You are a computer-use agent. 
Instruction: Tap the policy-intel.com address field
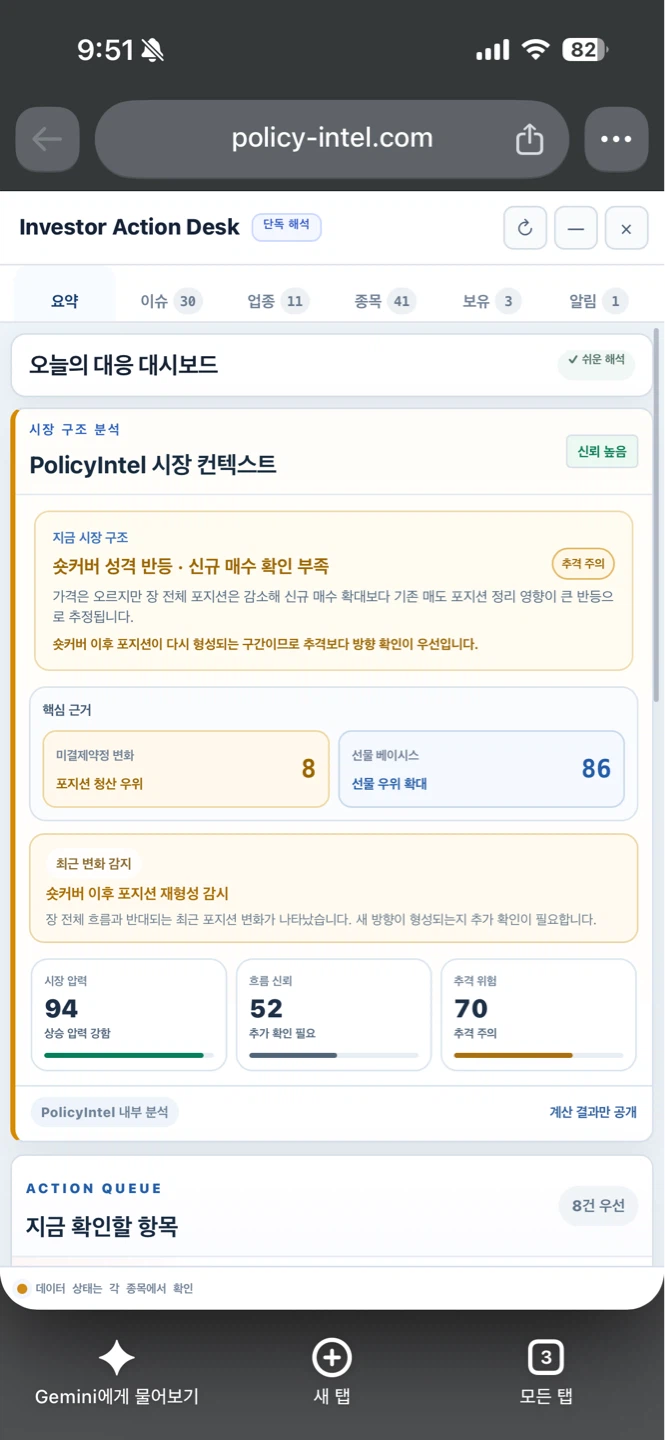(332, 139)
